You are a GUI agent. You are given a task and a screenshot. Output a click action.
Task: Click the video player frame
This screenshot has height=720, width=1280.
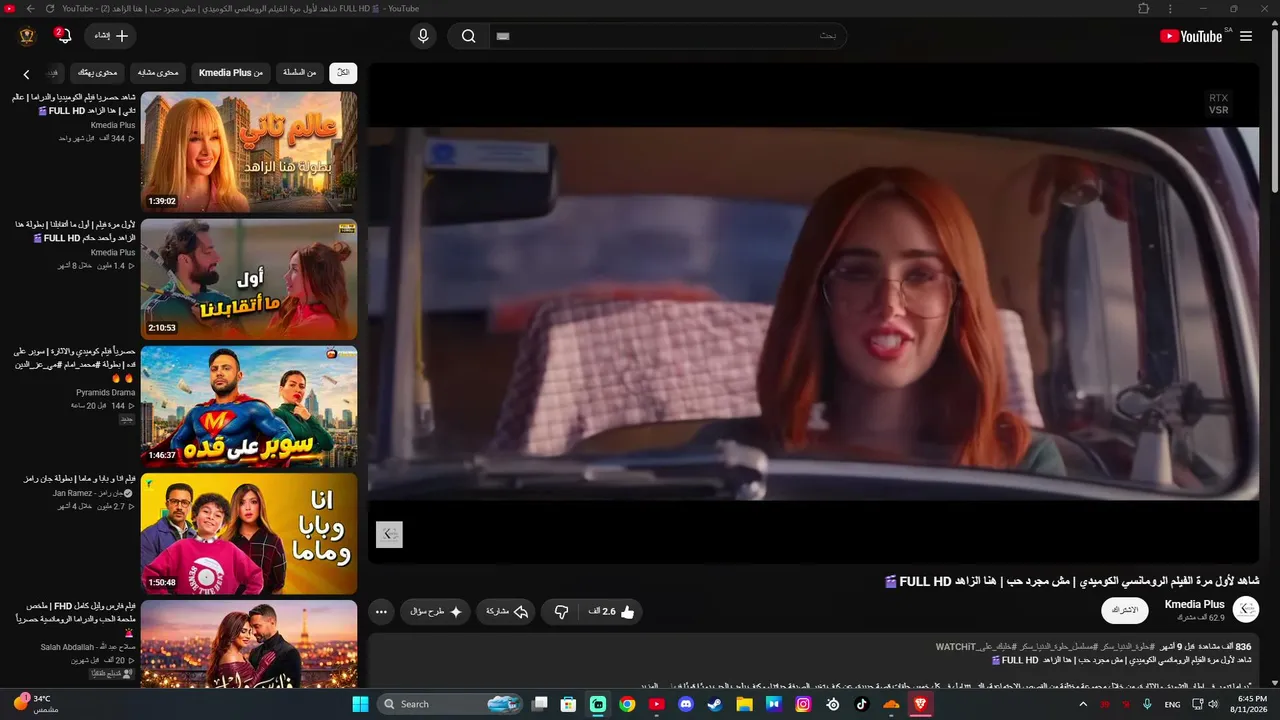pos(813,313)
